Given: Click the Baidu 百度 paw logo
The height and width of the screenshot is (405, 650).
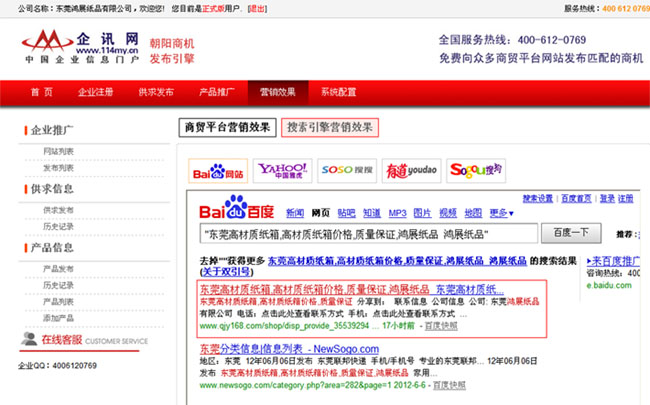Looking at the screenshot, I should pyautogui.click(x=237, y=208).
